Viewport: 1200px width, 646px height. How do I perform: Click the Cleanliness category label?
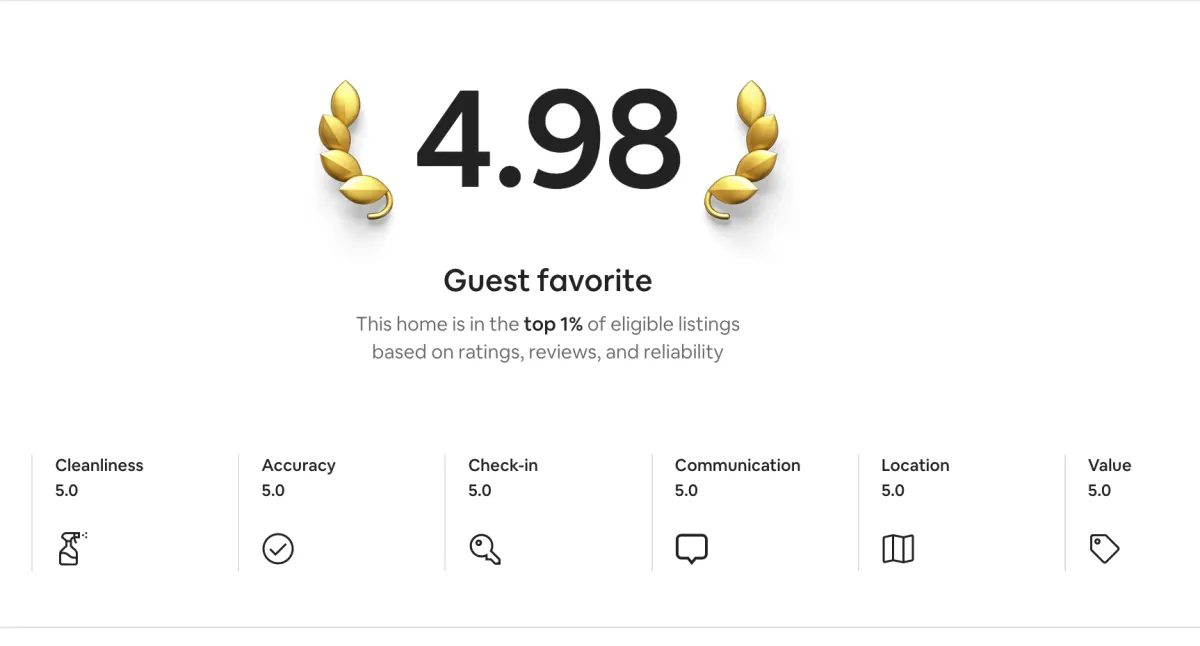(99, 465)
